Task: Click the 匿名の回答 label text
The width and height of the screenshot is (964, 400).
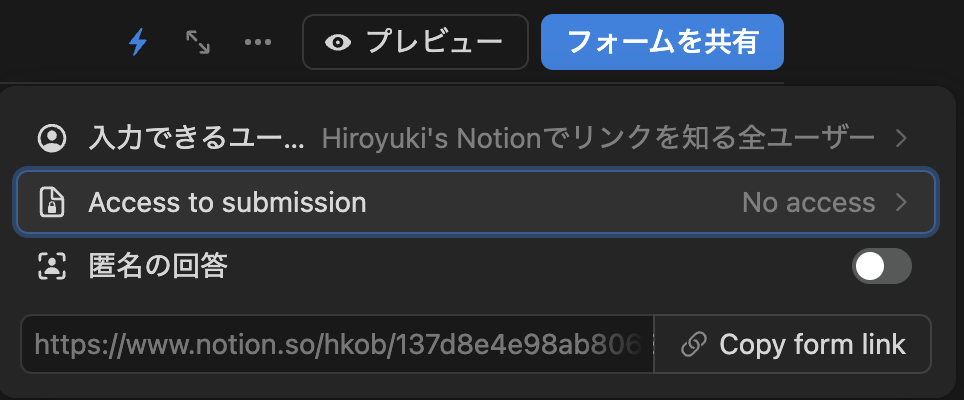Action: [158, 266]
